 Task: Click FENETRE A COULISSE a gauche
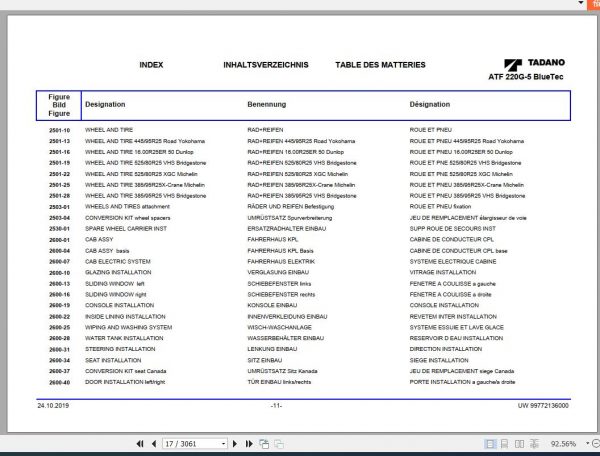point(453,284)
